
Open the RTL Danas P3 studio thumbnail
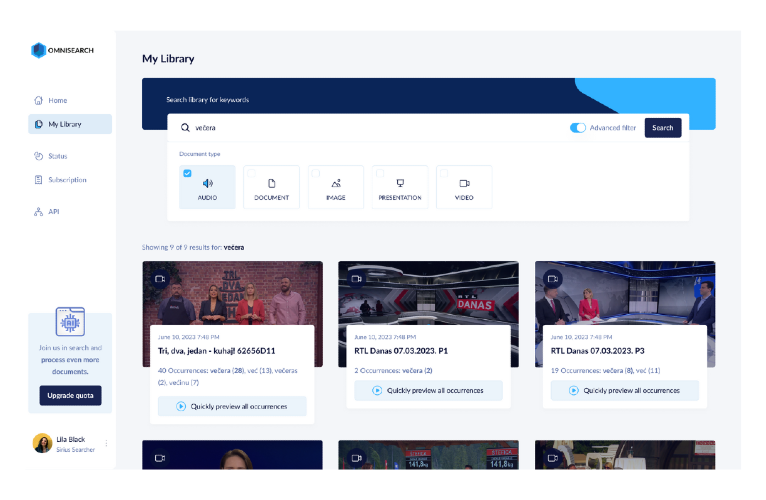[x=625, y=293]
